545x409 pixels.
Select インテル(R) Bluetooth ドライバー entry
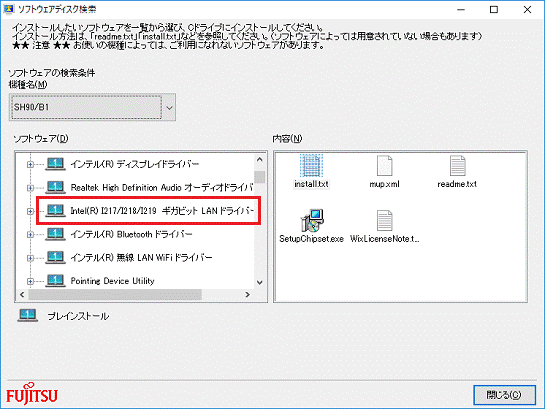coord(131,234)
